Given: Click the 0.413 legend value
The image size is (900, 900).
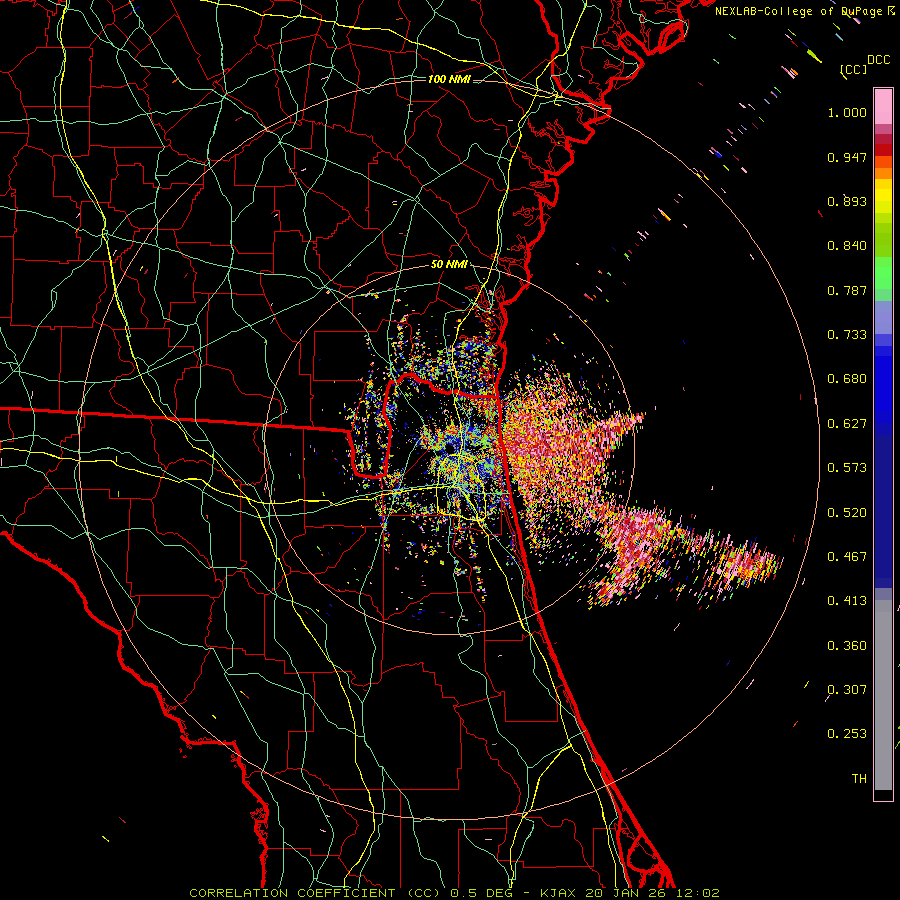Looking at the screenshot, I should point(847,601).
